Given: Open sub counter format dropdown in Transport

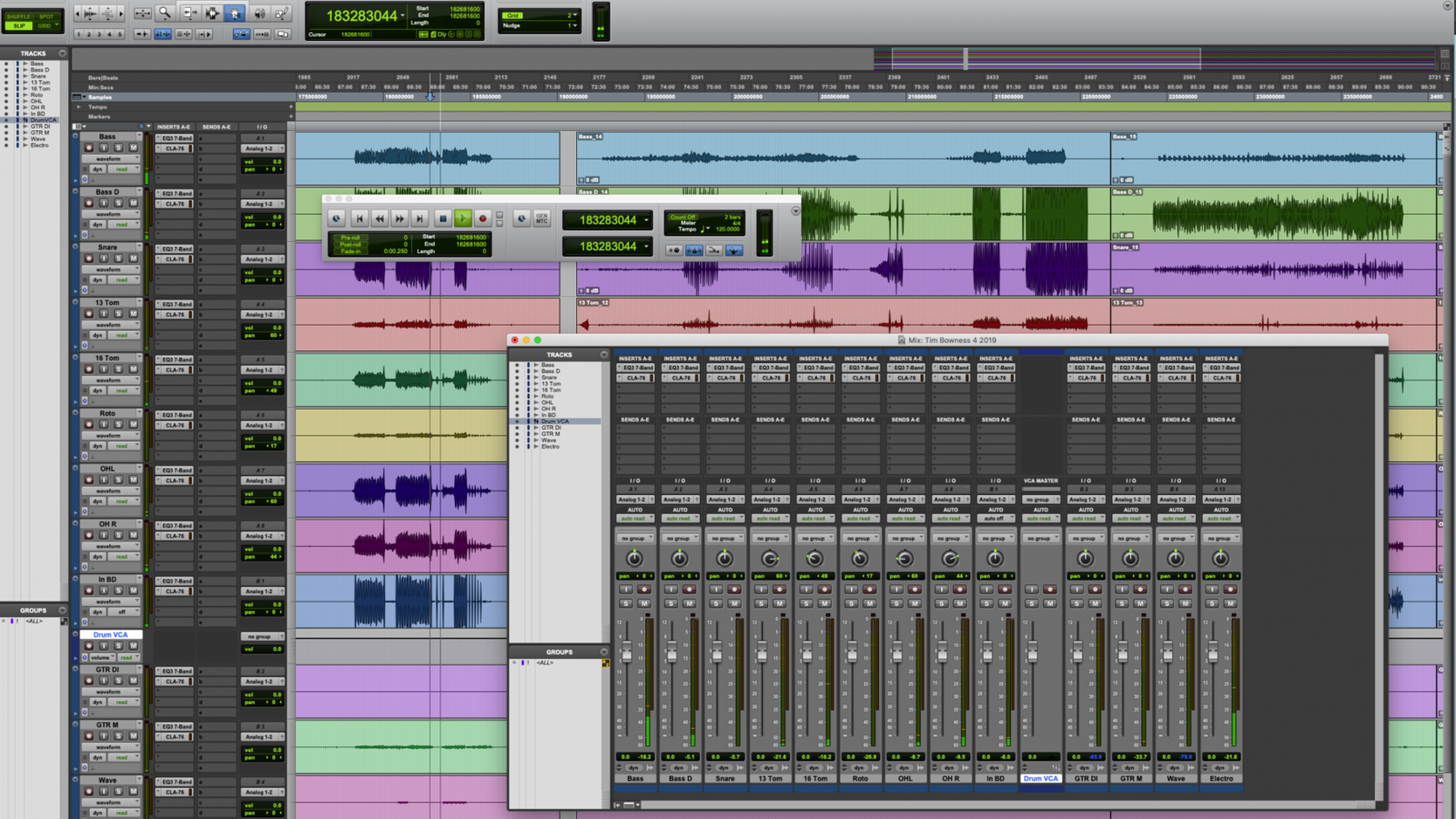Looking at the screenshot, I should (646, 246).
